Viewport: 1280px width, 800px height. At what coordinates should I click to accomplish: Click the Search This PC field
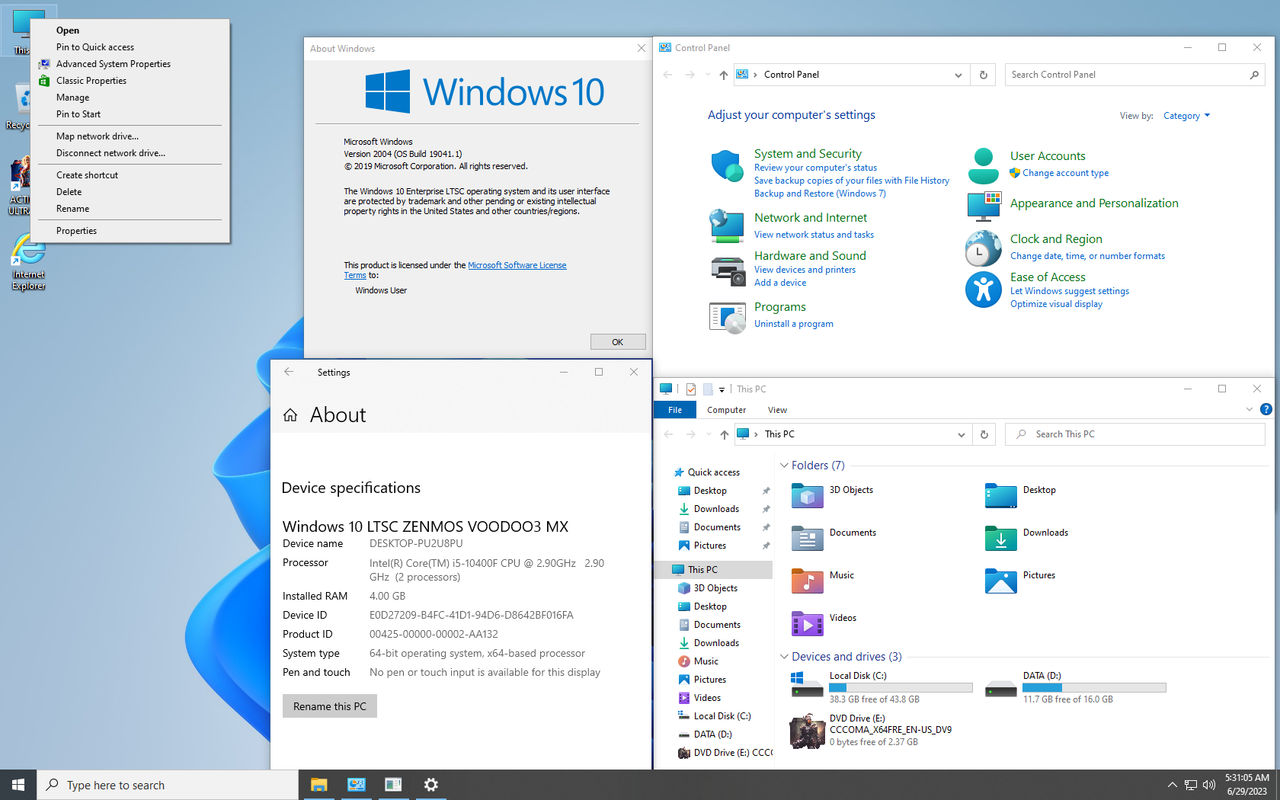[1134, 434]
